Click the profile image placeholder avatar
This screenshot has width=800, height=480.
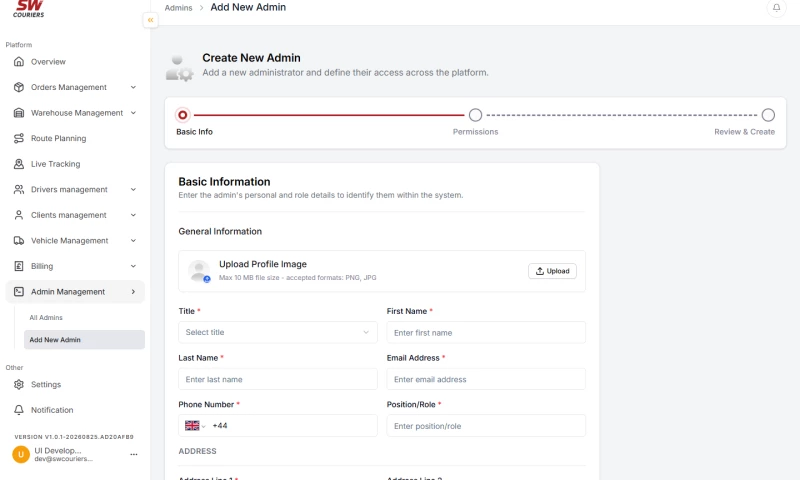click(x=199, y=271)
